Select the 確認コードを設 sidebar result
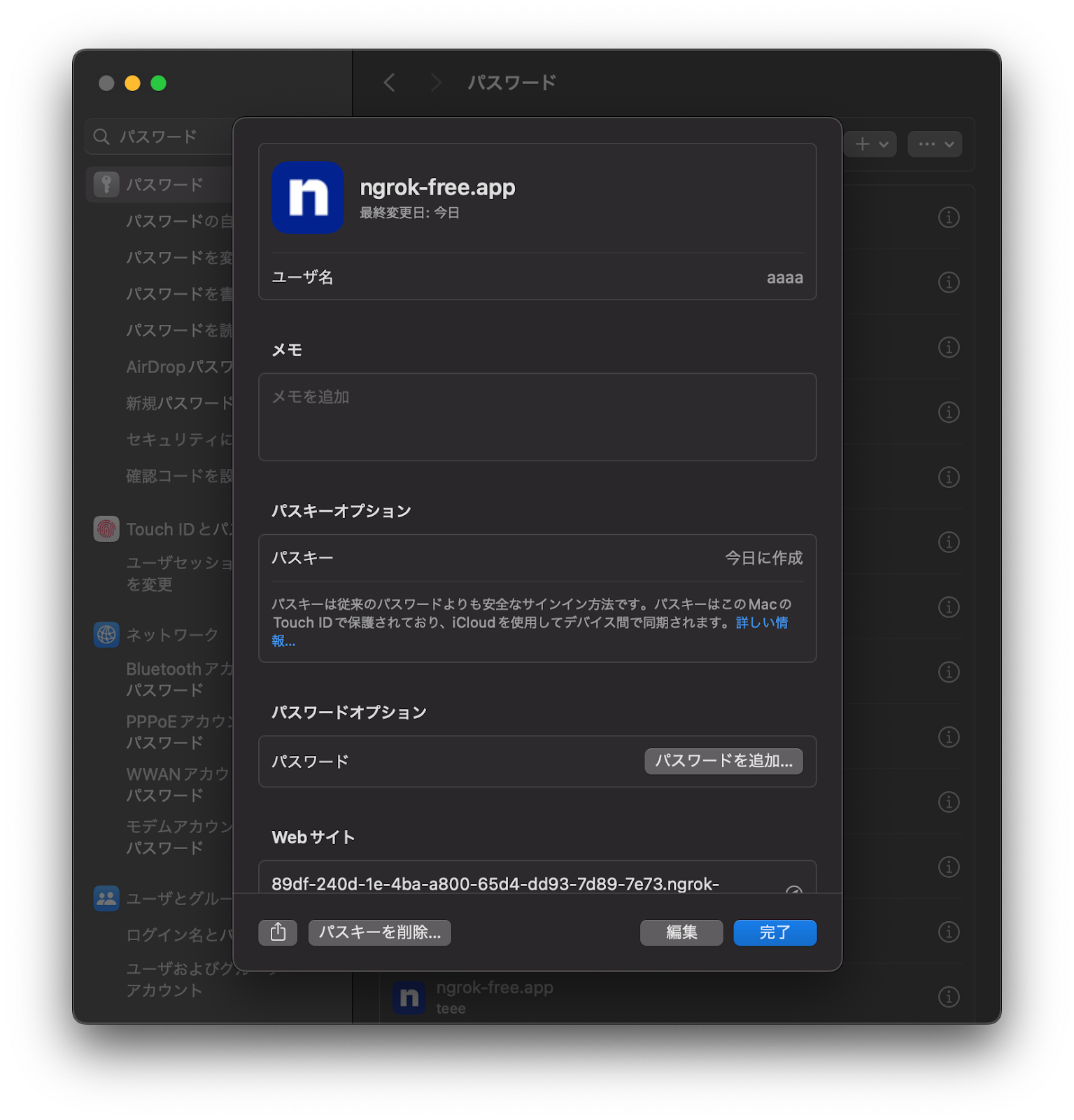 tap(179, 476)
